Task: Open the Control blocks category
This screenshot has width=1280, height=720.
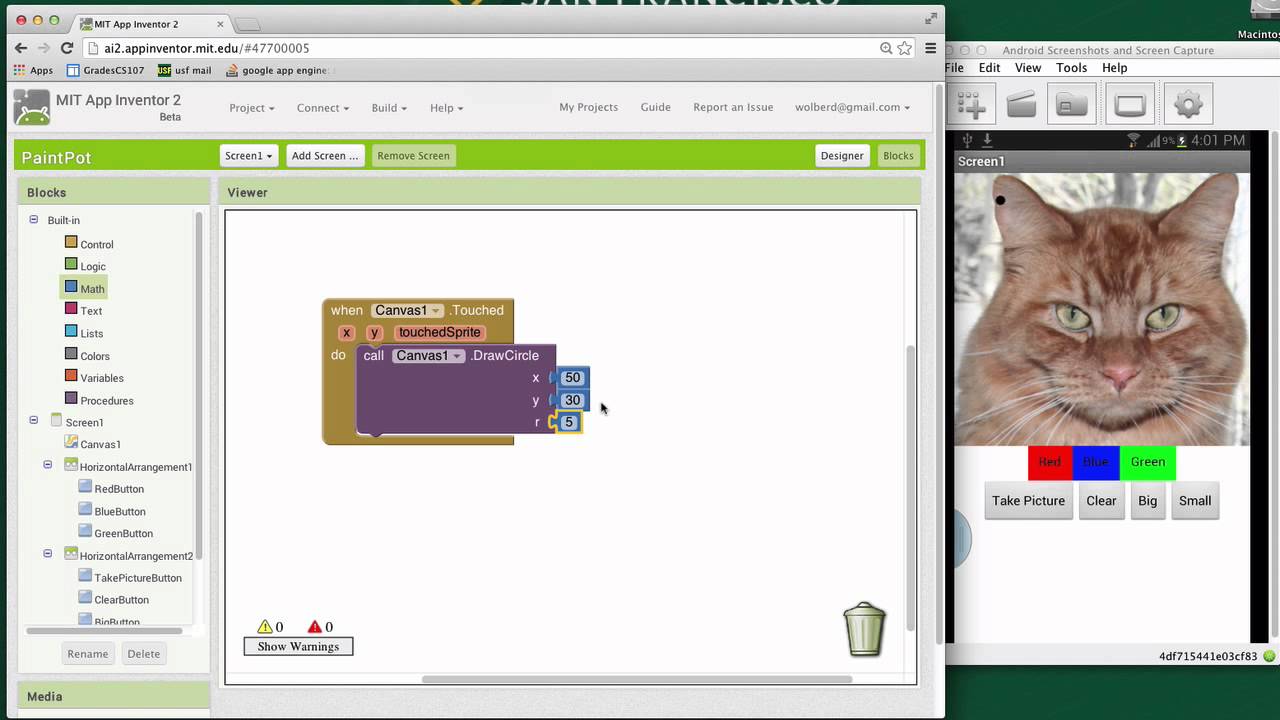Action: pos(96,244)
